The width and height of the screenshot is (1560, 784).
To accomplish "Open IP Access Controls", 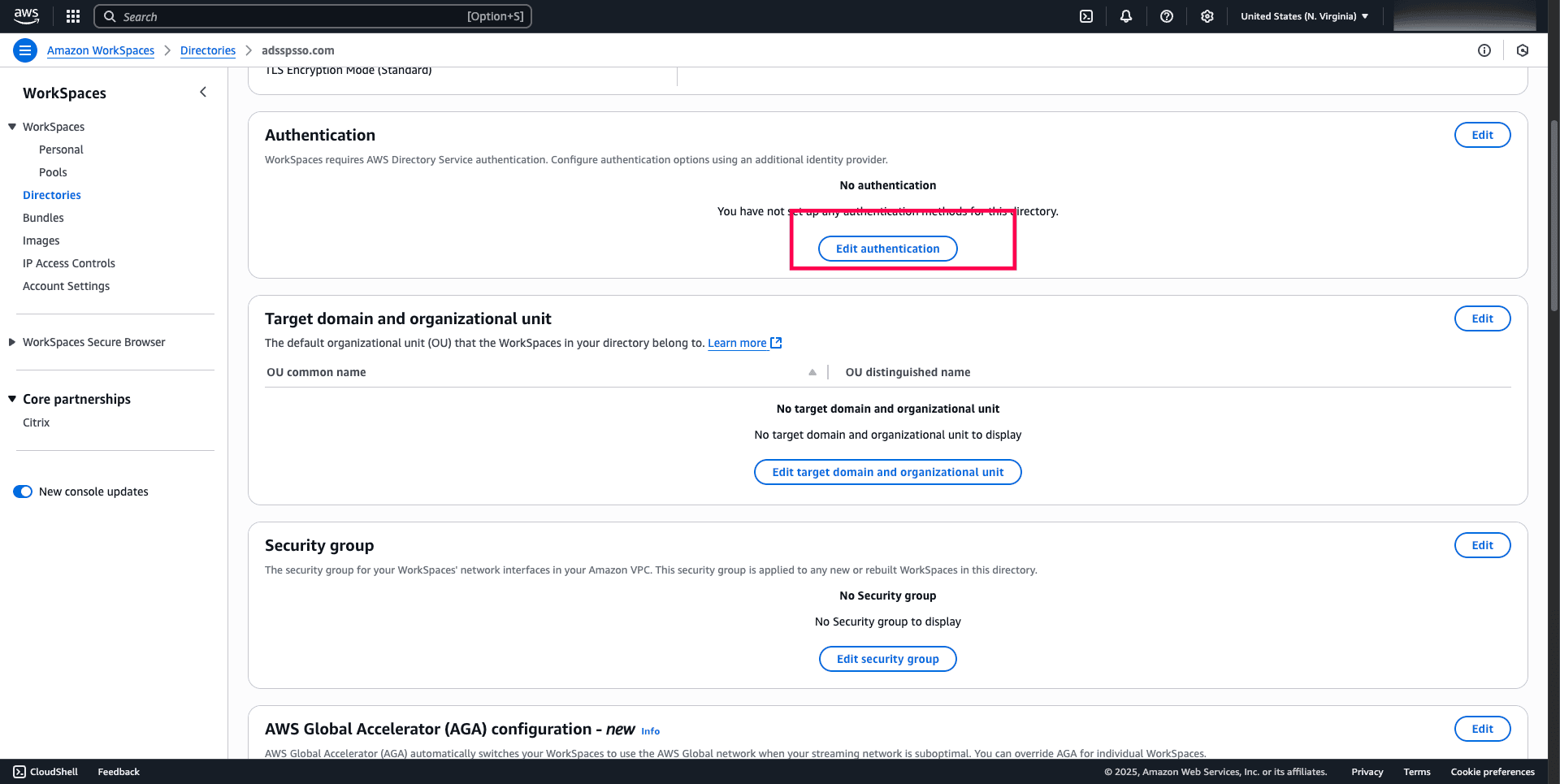I will [69, 263].
